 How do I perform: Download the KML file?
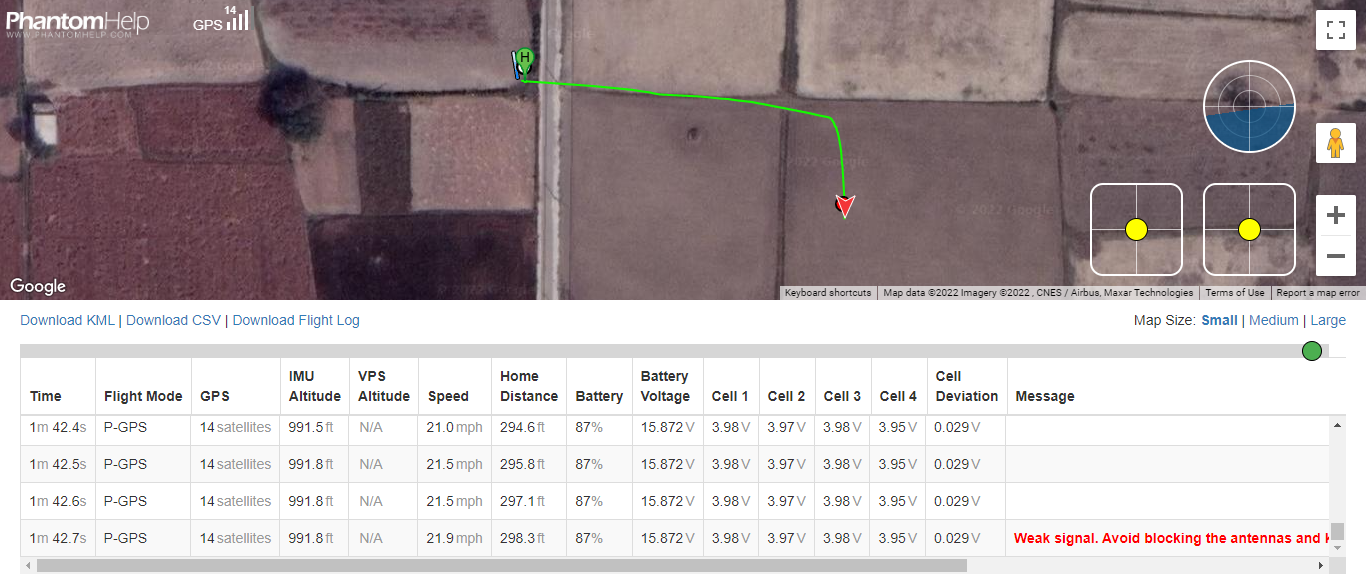click(x=67, y=320)
